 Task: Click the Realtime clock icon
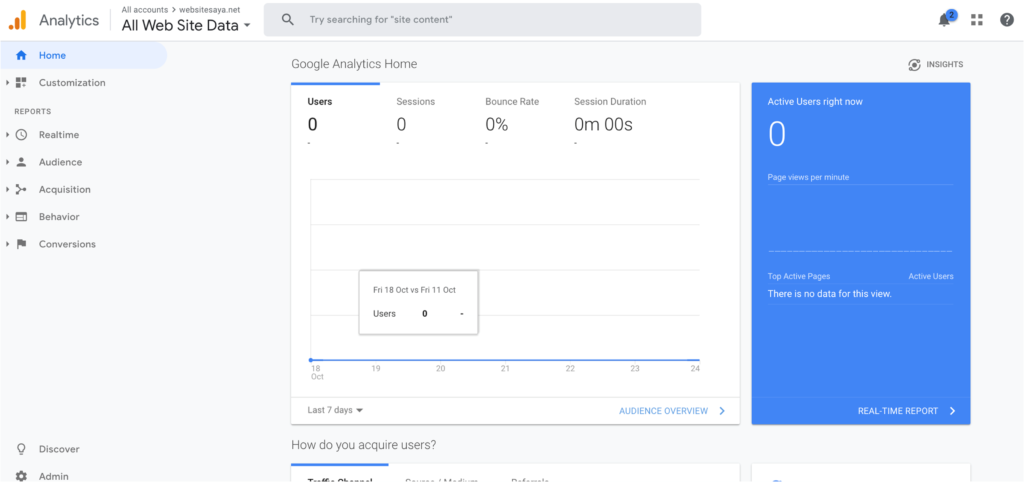click(22, 135)
